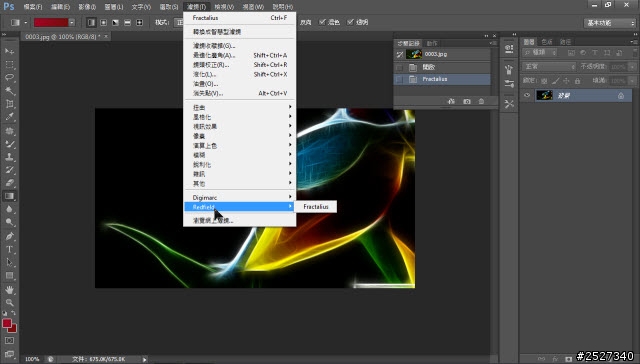Toggle lock position icon
Image resolution: width=640 pixels, height=364 pixels.
coord(566,81)
